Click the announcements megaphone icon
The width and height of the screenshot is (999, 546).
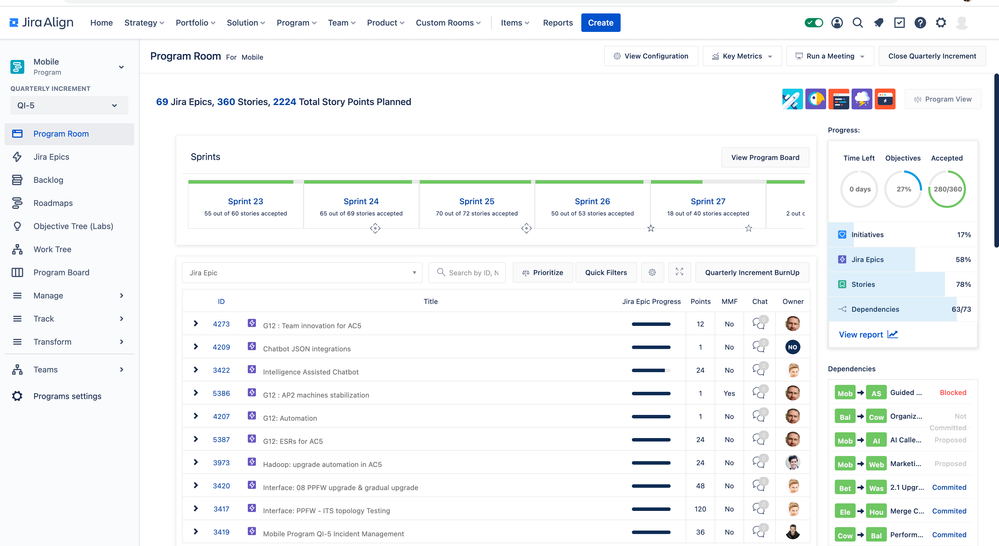[x=879, y=23]
